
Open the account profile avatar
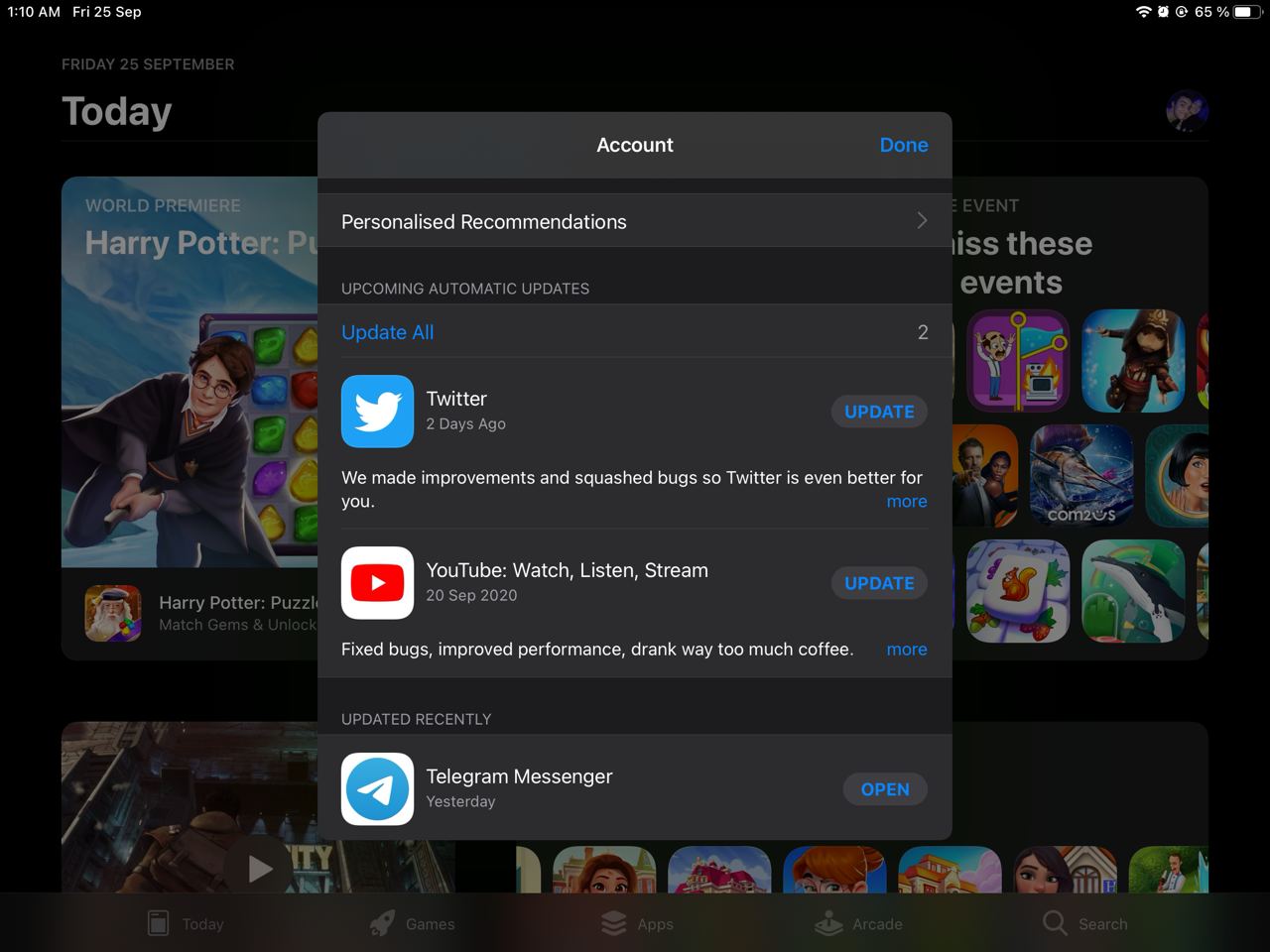(1187, 111)
